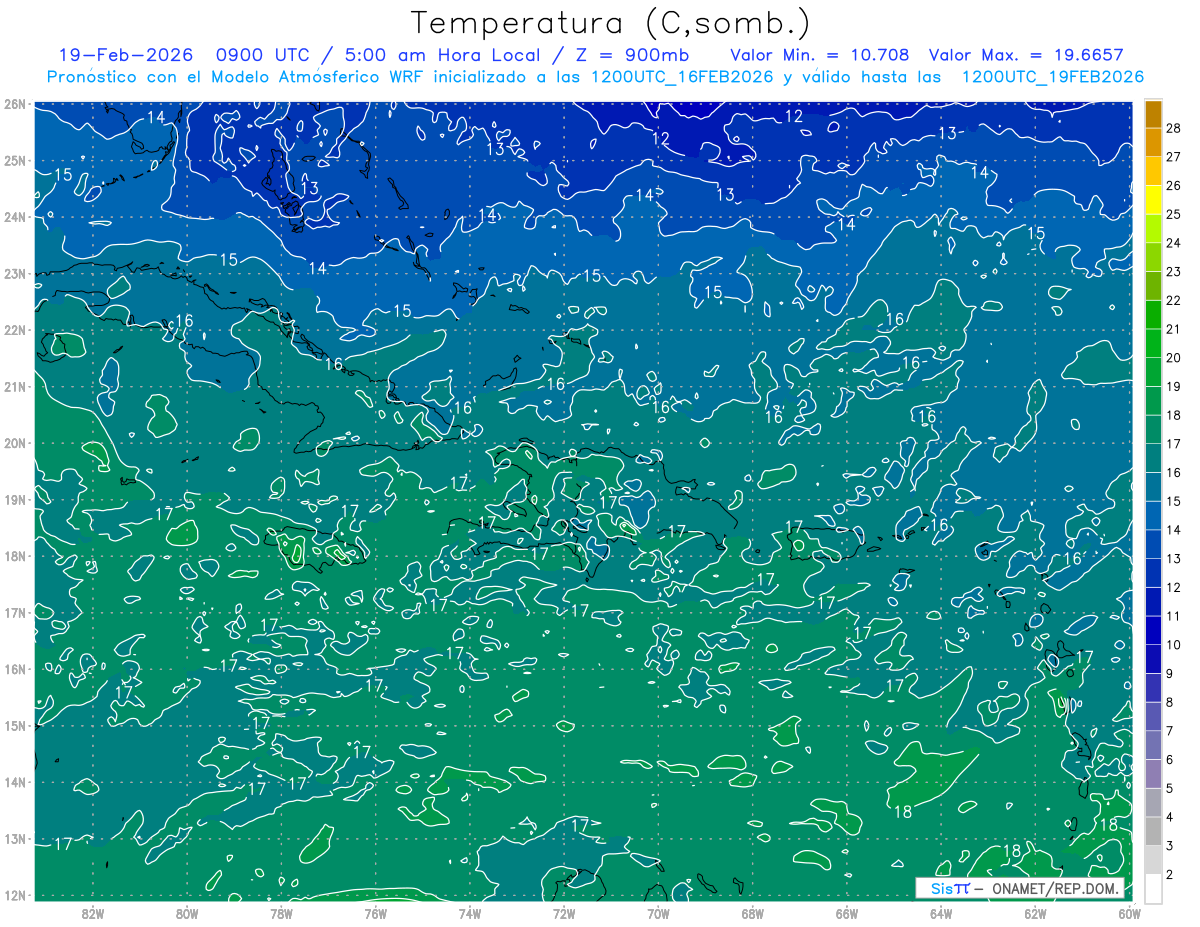Click latitude axis label '13N'
This screenshot has height=927, width=1200.
pos(14,839)
